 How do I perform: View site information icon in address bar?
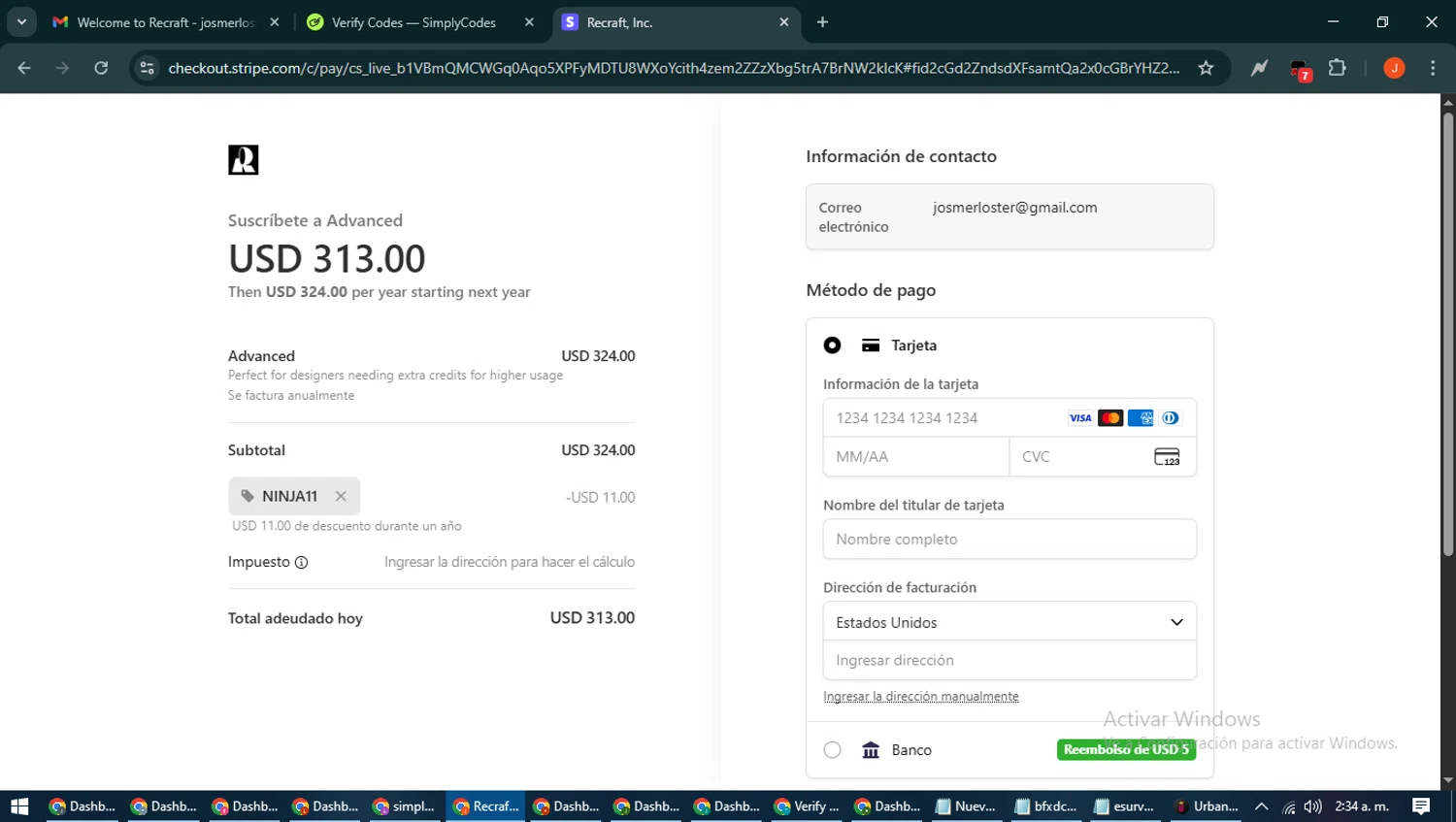(147, 68)
